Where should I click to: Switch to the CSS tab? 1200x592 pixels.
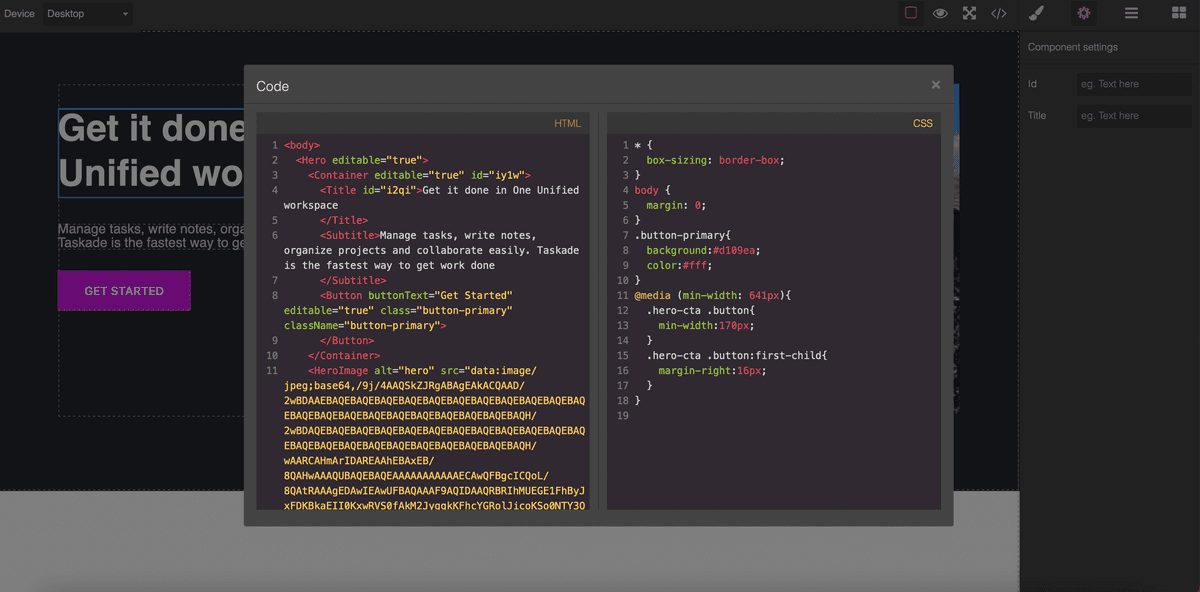(x=922, y=122)
